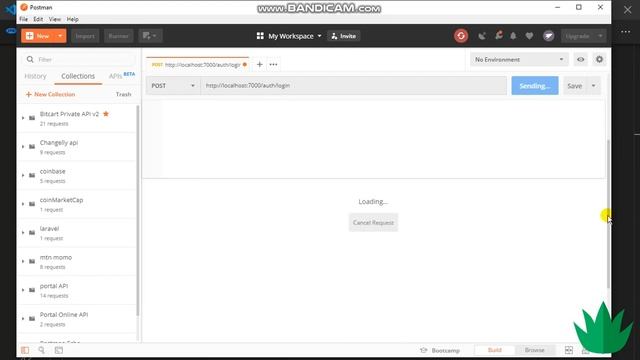
Task: Open tab options ellipsis menu
Action: [x=273, y=64]
